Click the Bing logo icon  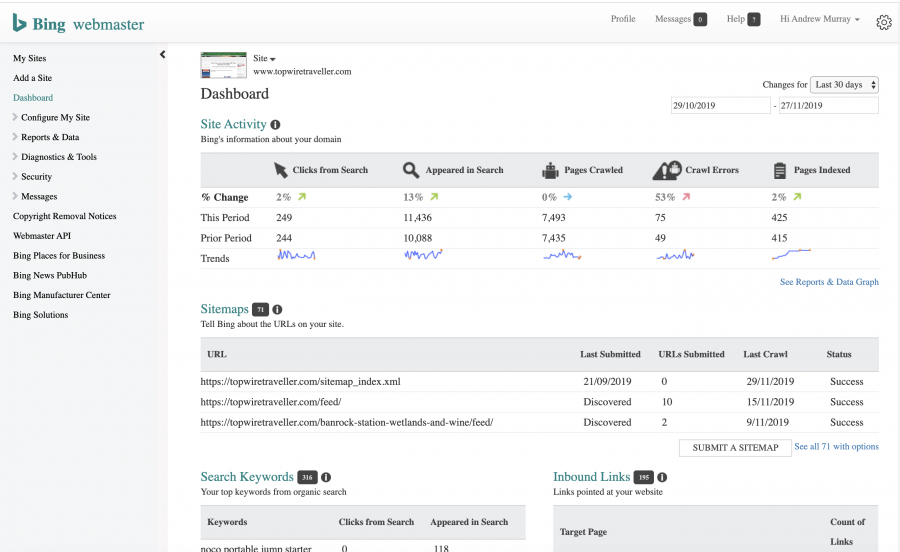[20, 24]
